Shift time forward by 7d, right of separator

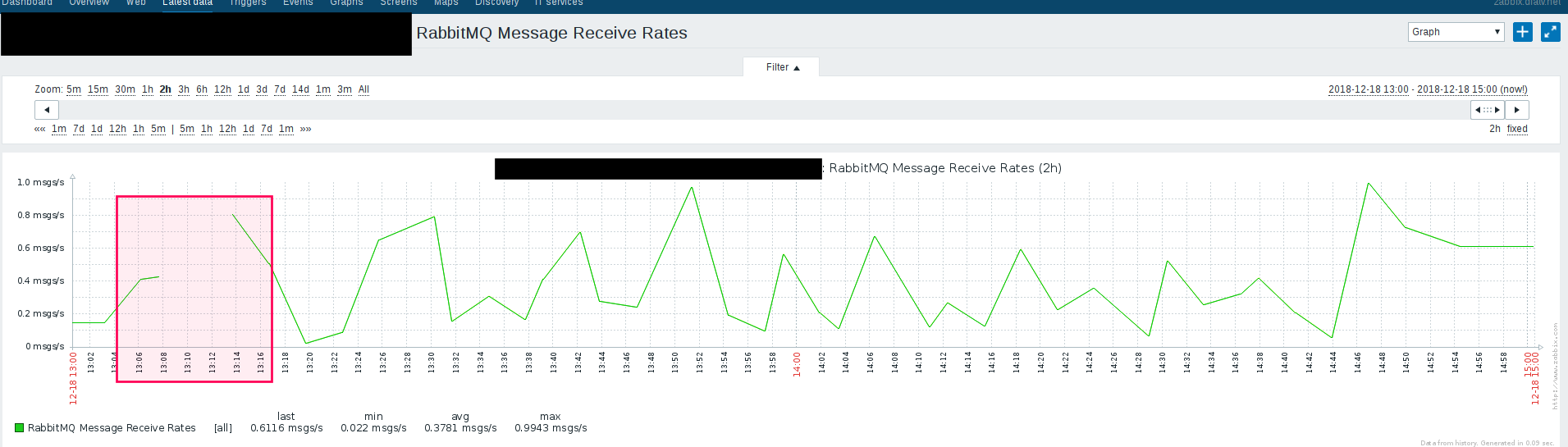267,129
